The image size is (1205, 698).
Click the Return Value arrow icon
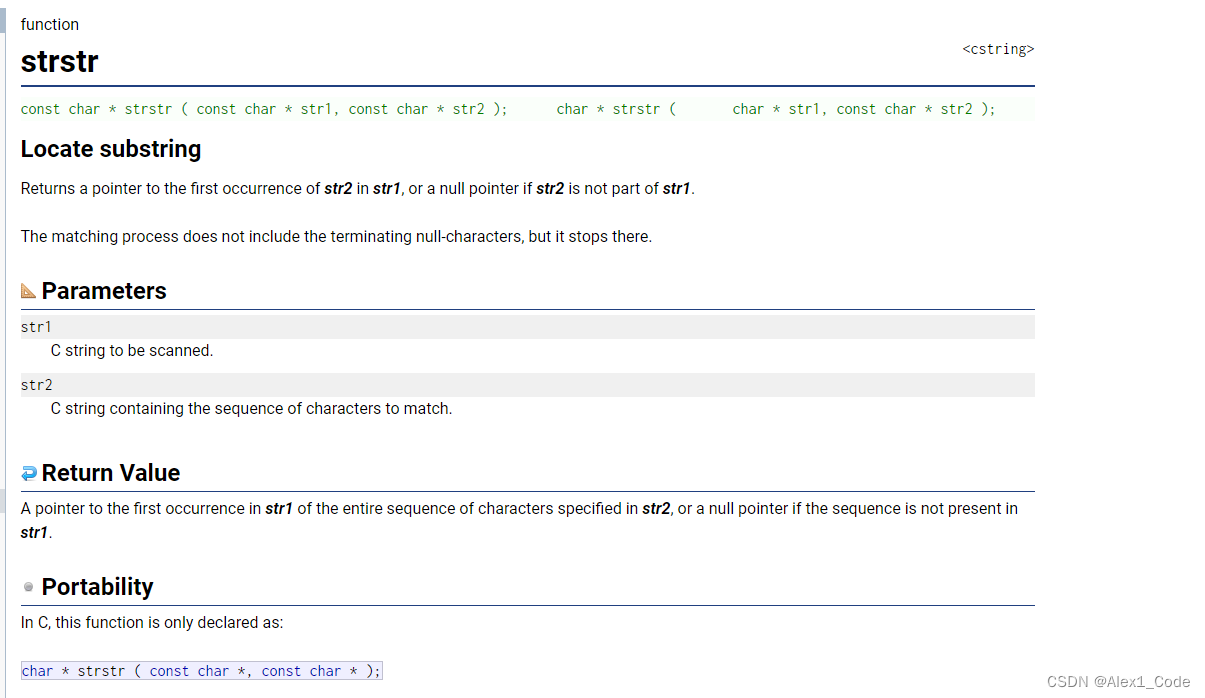click(x=28, y=473)
